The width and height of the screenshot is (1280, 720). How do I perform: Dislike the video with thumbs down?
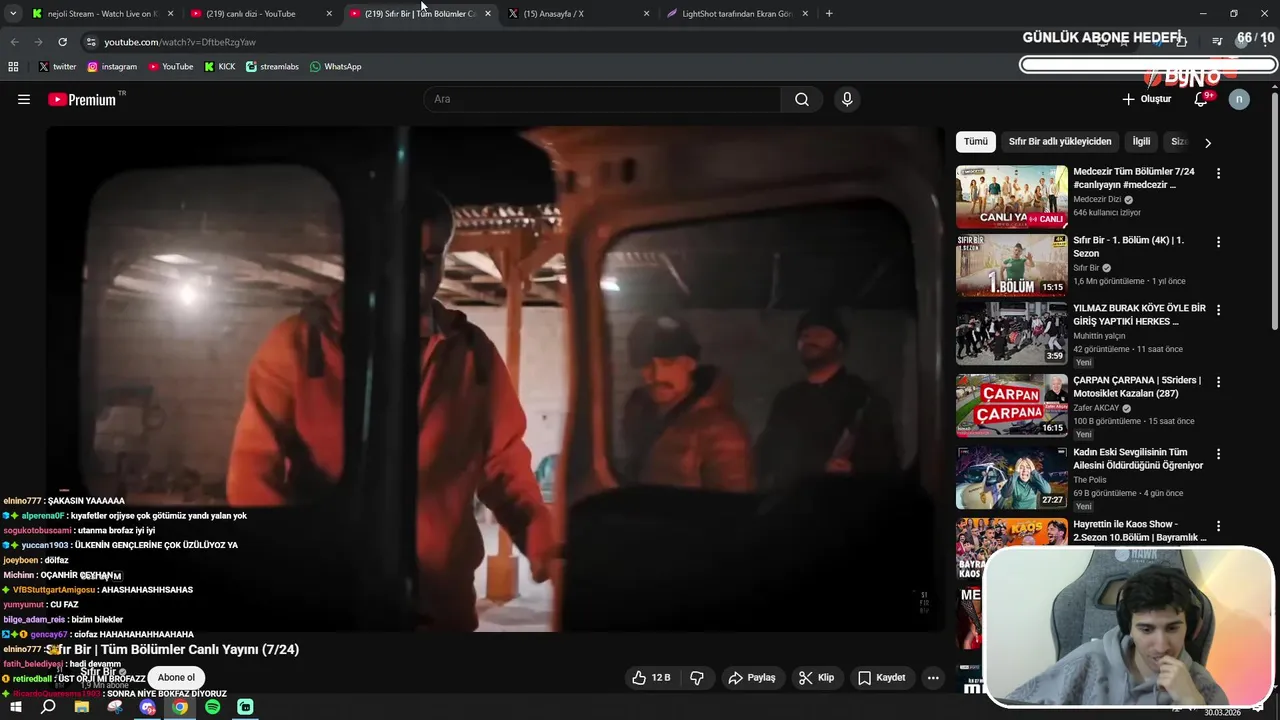pos(697,678)
